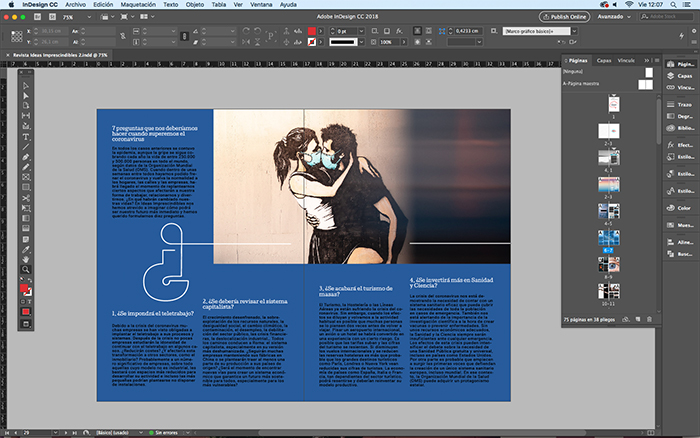700x438 pixels.
Task: Select the Gap tool
Action: click(26, 116)
